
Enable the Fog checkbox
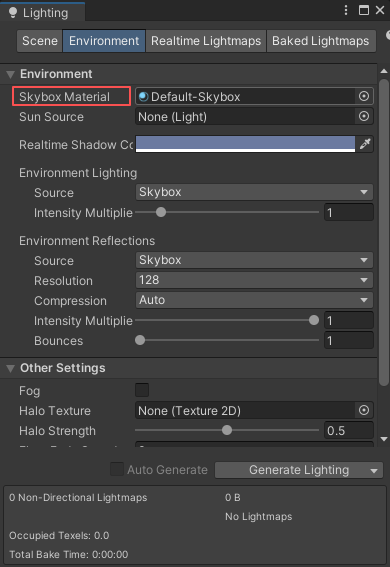(x=142, y=390)
